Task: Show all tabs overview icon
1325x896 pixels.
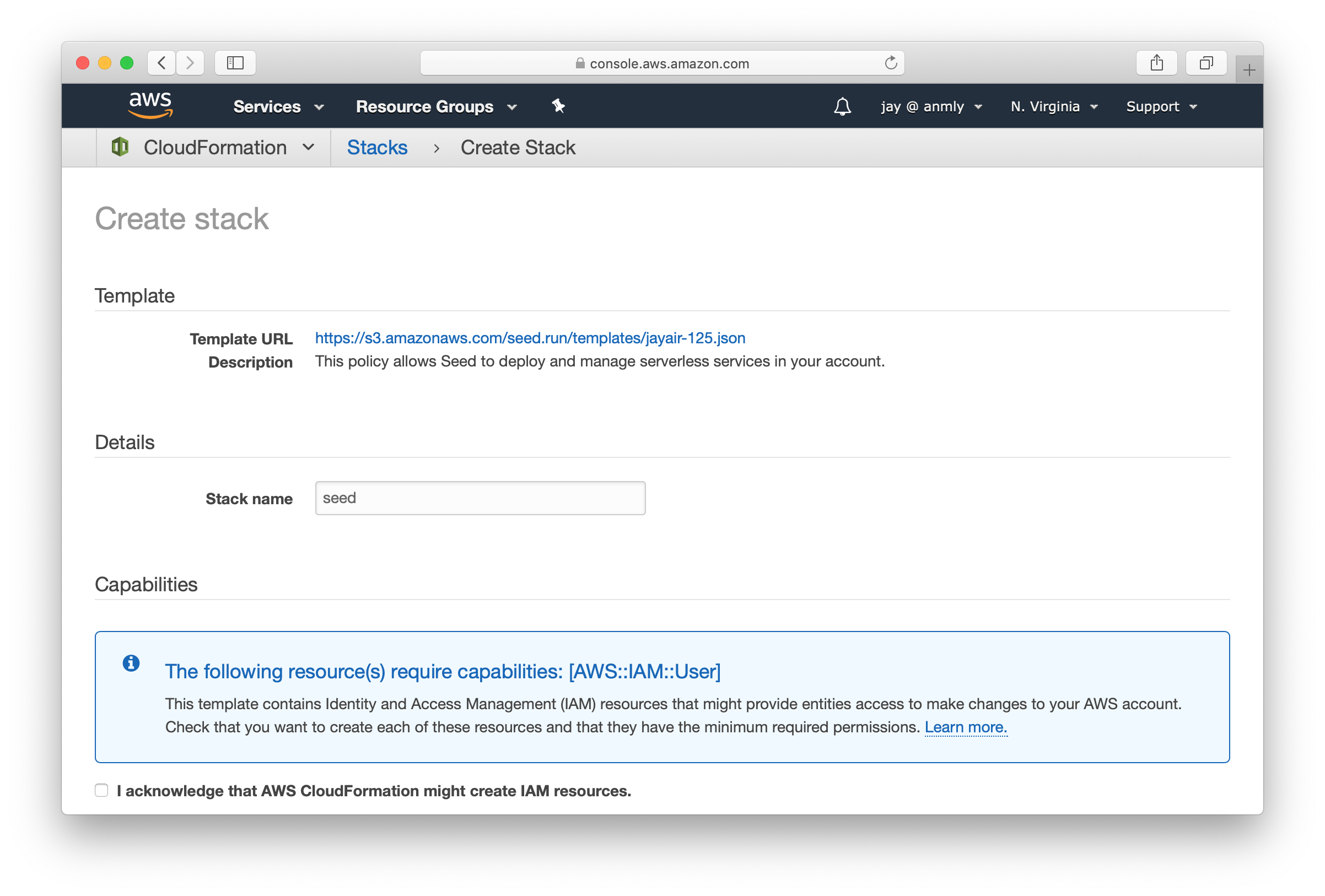Action: pos(1206,63)
